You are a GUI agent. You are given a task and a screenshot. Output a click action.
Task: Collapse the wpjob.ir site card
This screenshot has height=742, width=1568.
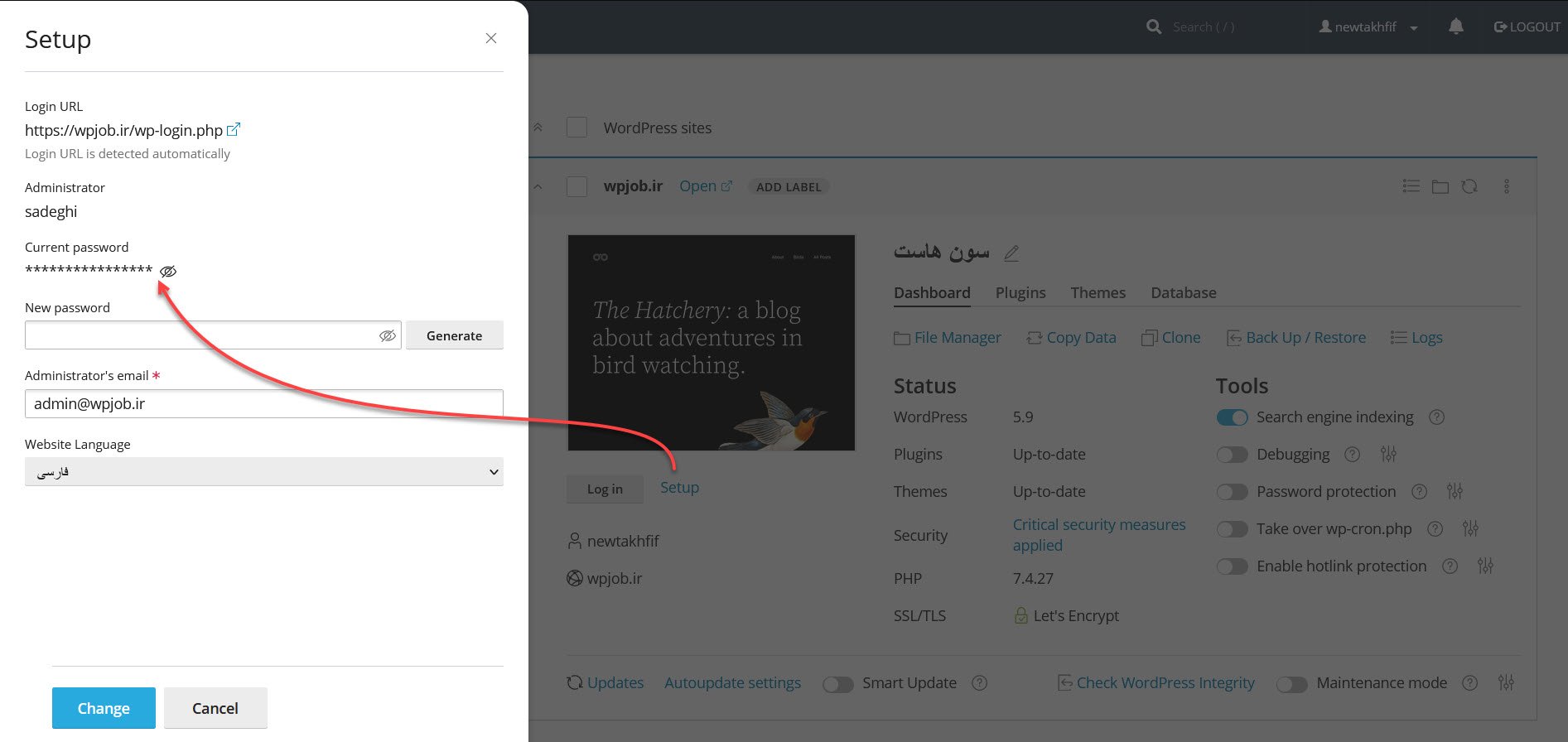pyautogui.click(x=538, y=186)
